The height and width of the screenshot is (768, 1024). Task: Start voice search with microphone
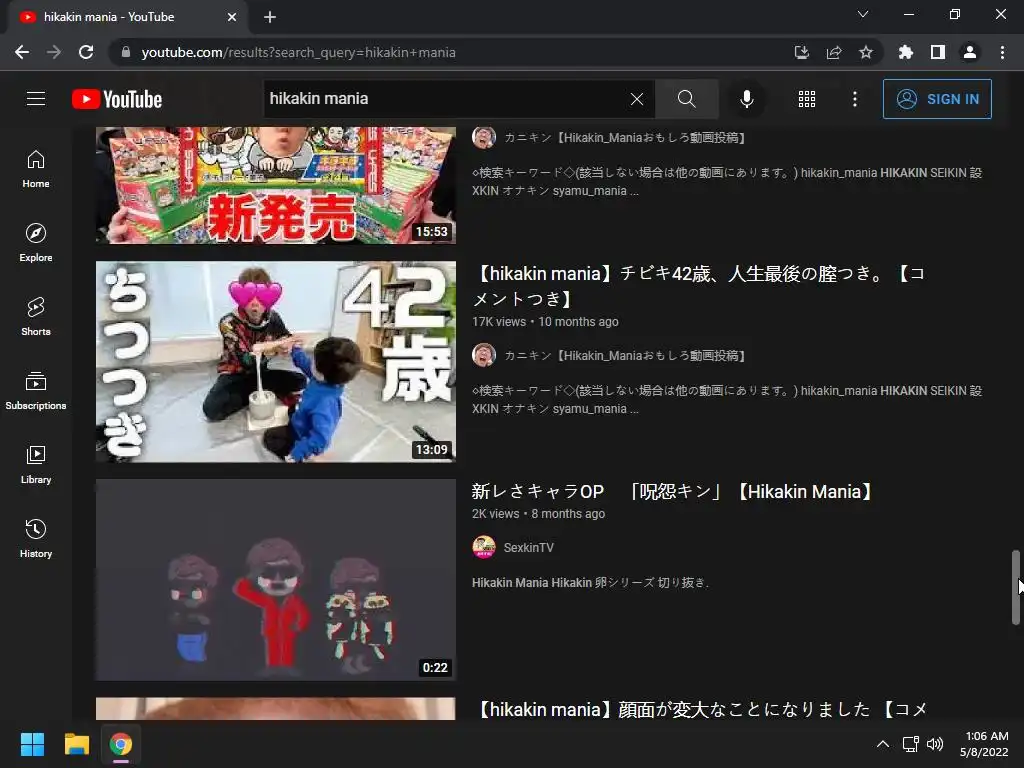(746, 99)
